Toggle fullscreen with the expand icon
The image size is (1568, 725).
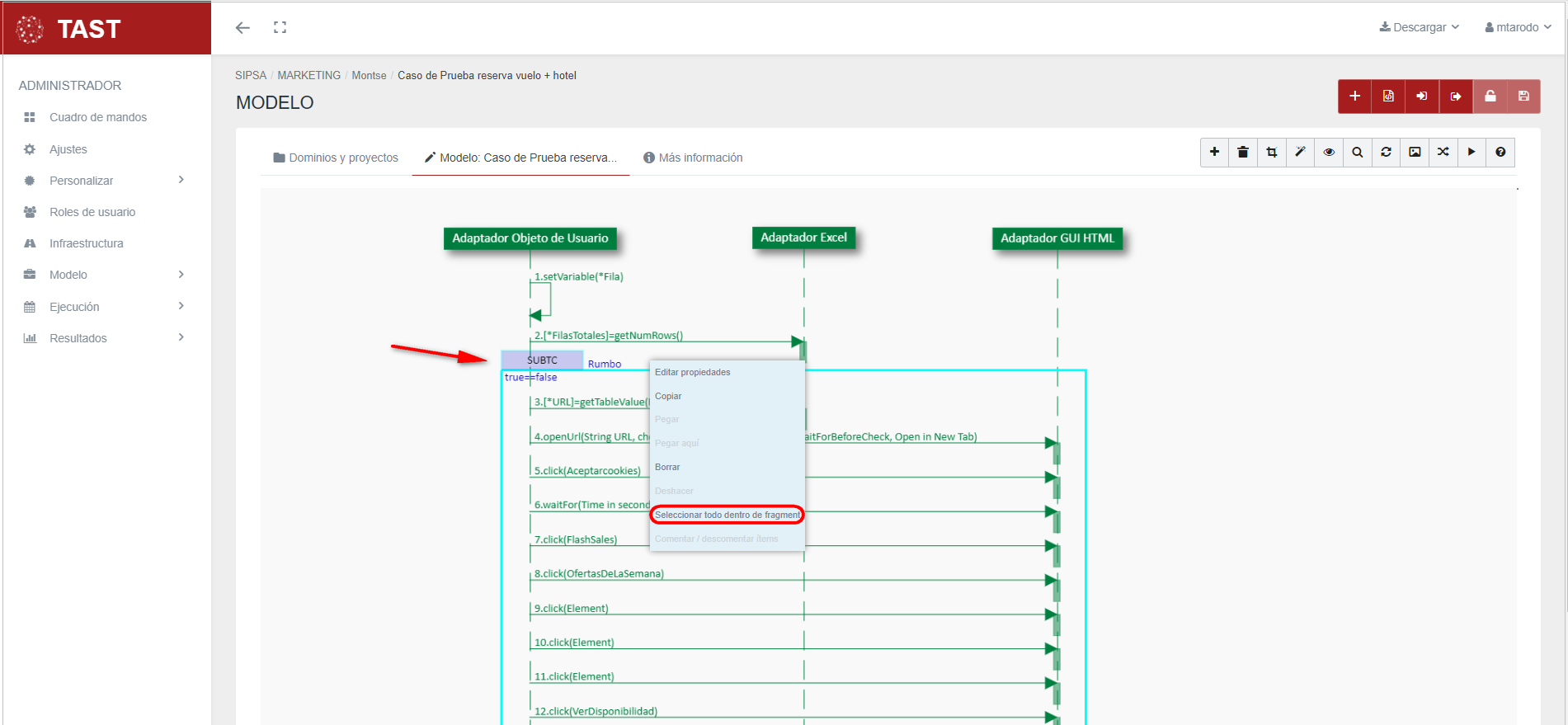tap(280, 27)
